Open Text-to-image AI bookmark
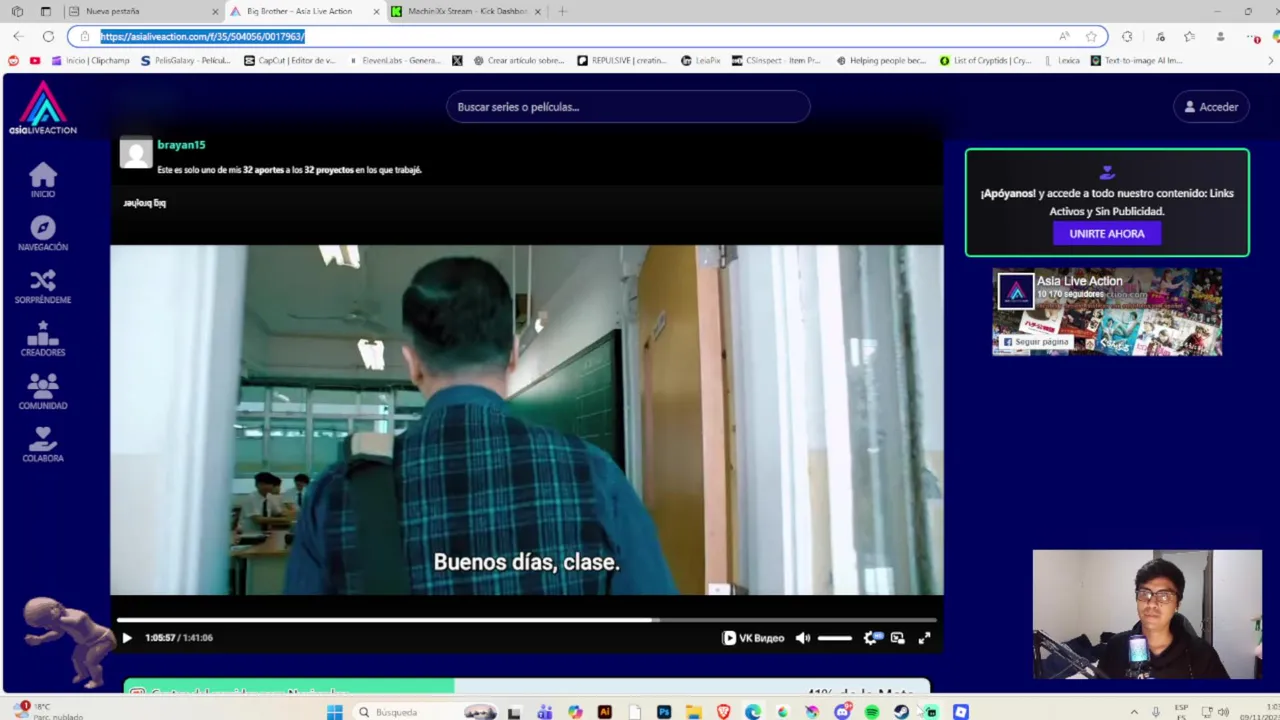Viewport: 1280px width, 720px height. pyautogui.click(x=1137, y=60)
